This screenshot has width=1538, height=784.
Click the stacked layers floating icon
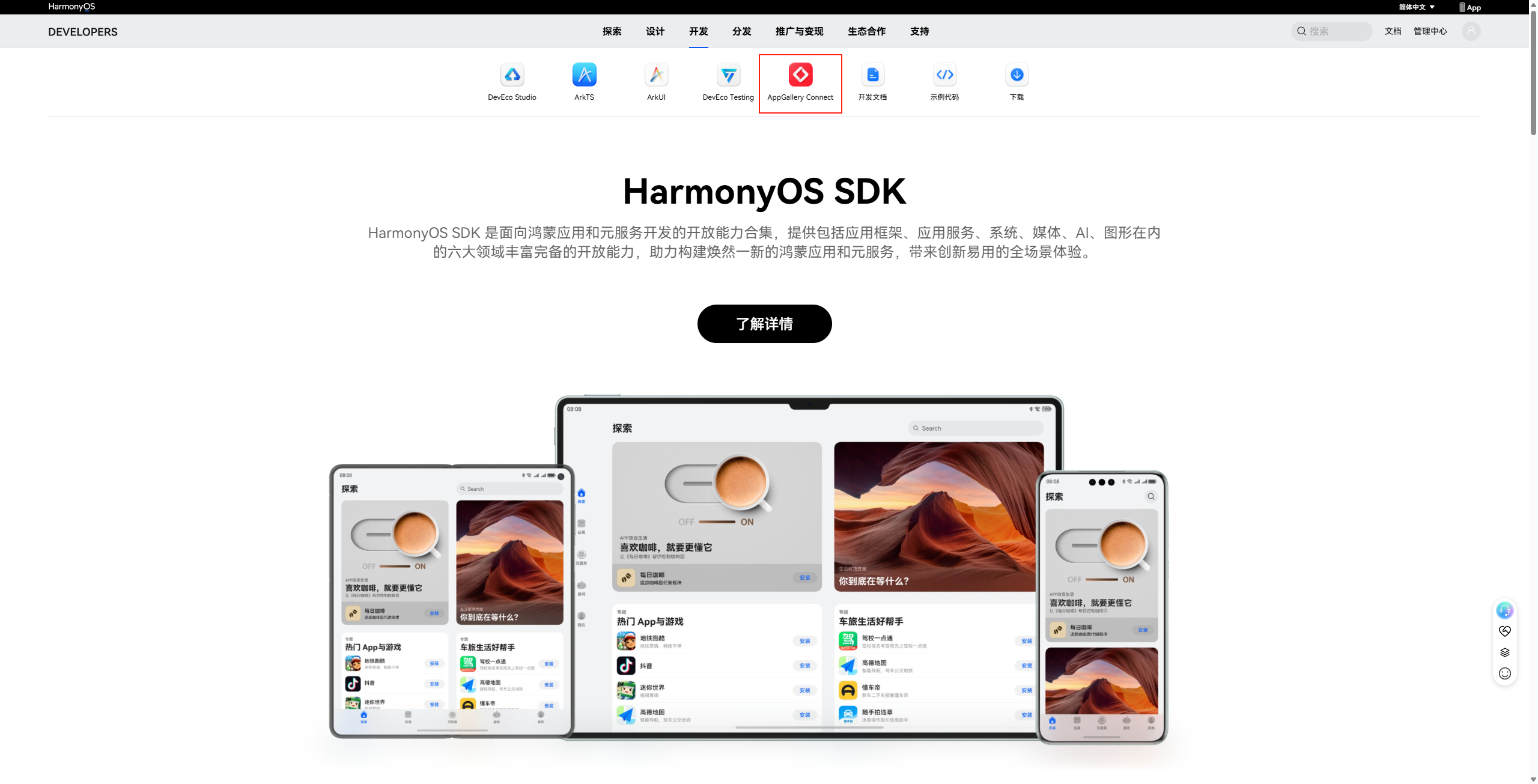click(x=1504, y=652)
